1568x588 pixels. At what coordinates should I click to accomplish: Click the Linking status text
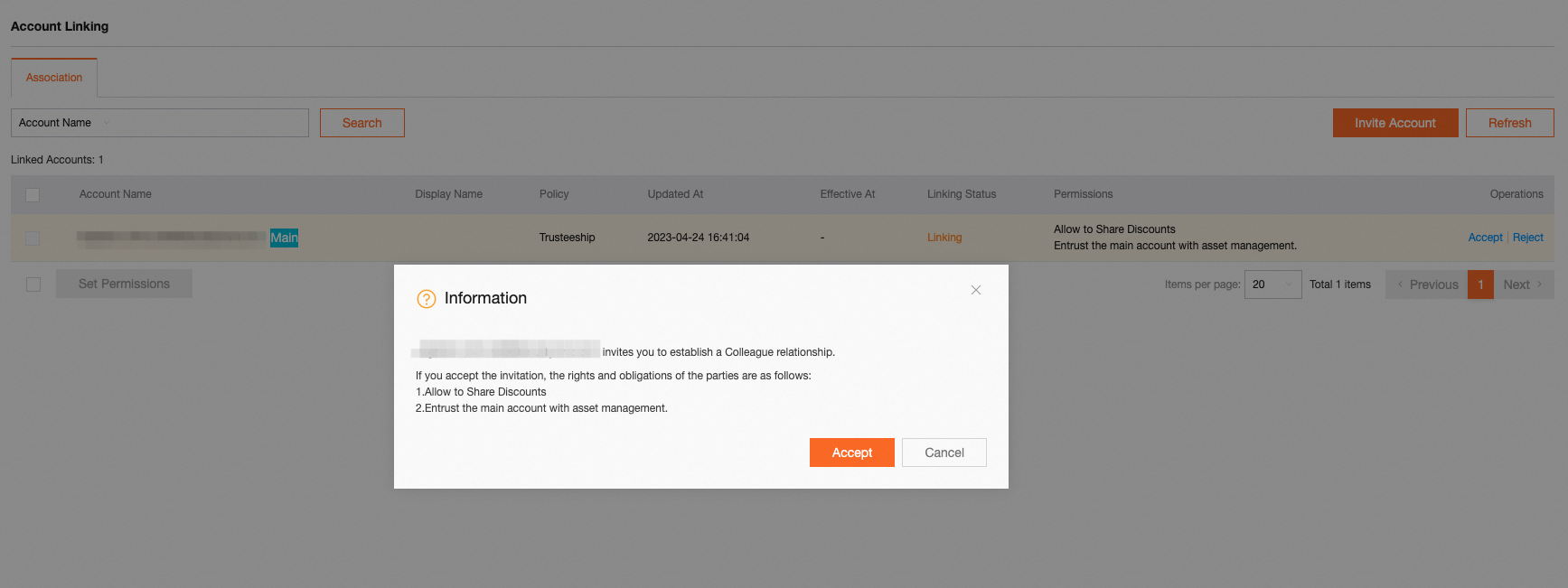click(x=944, y=238)
